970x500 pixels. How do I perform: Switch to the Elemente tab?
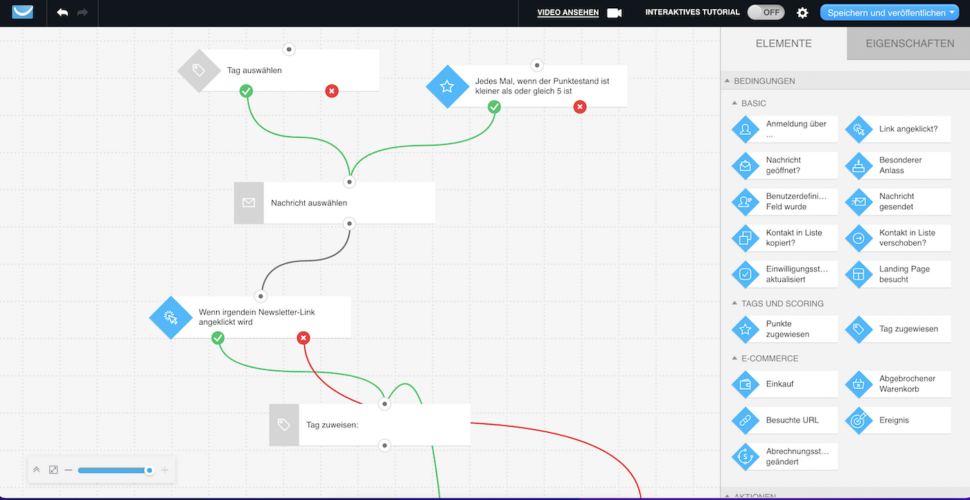point(784,43)
